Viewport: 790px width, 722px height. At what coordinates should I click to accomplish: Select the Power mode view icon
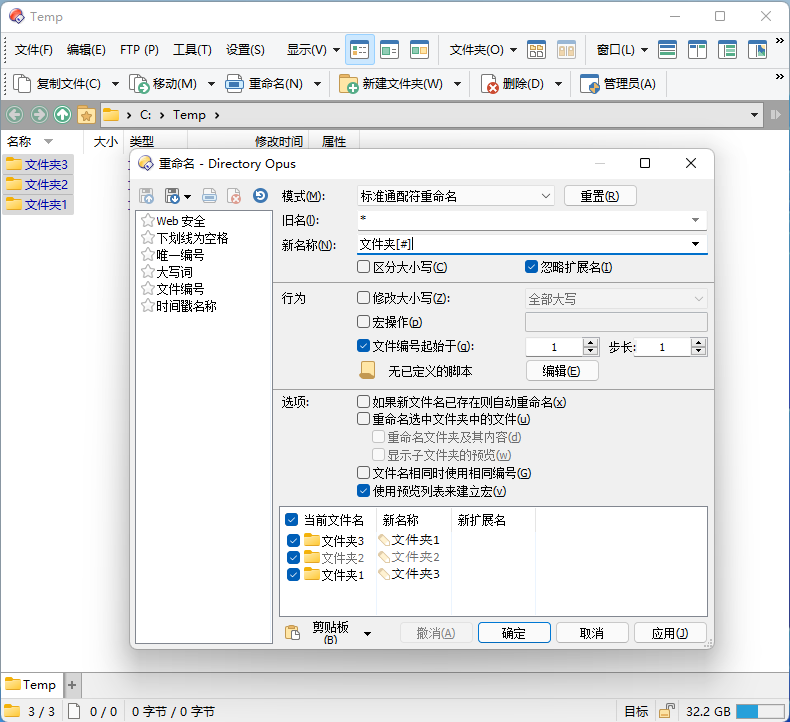[x=389, y=50]
